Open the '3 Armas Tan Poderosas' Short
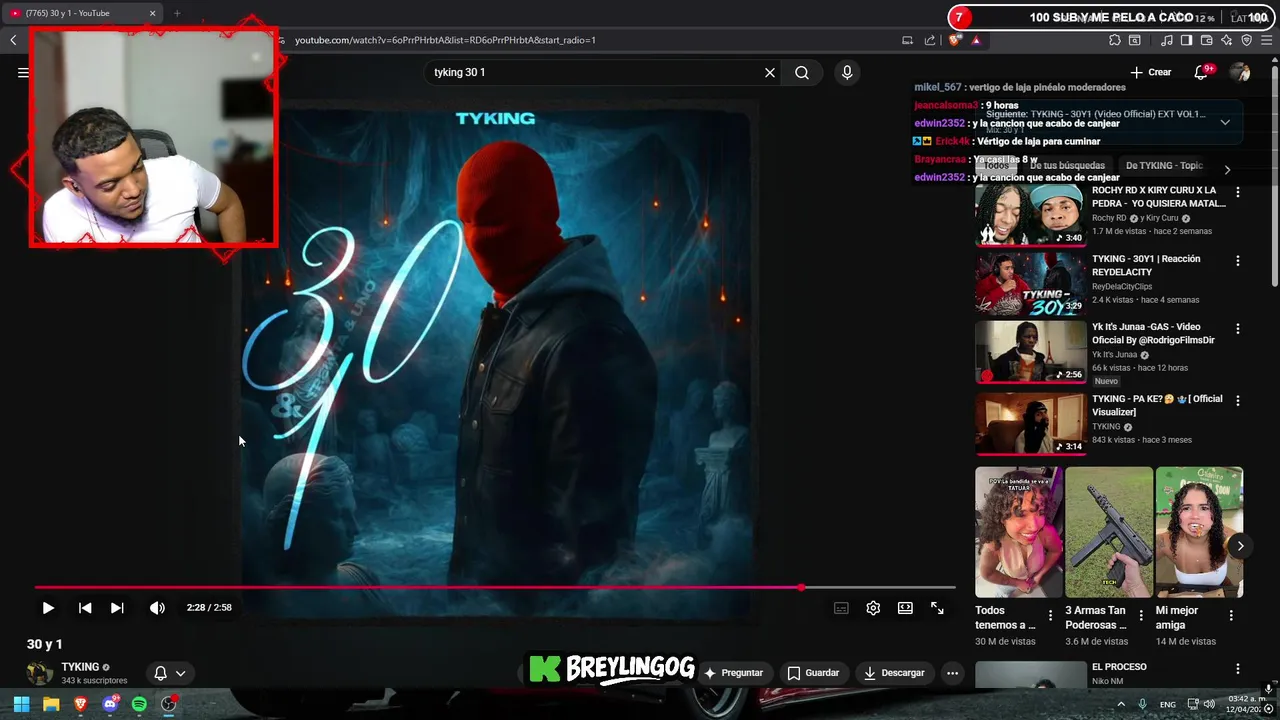Viewport: 1280px width, 720px height. (x=1108, y=532)
